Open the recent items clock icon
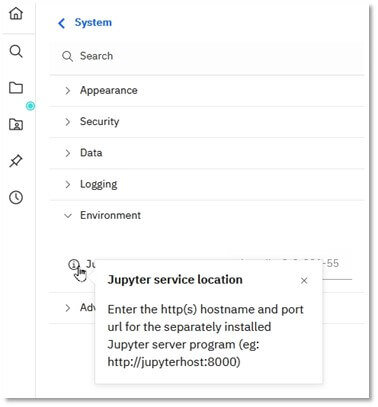This screenshot has height=407, width=378. click(16, 197)
